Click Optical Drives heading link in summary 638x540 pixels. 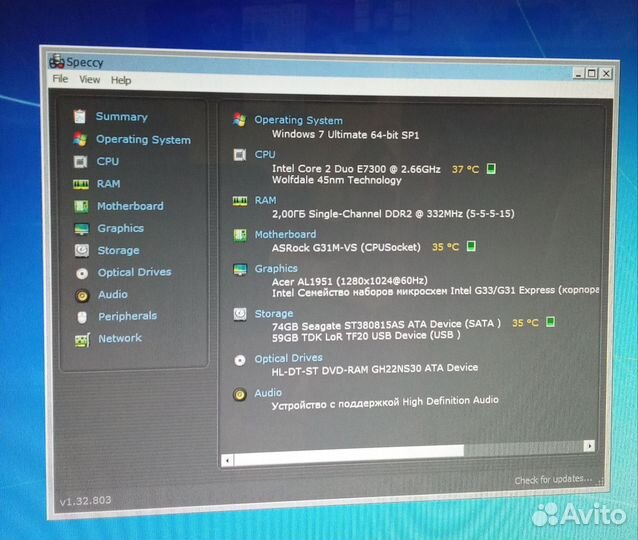point(288,358)
